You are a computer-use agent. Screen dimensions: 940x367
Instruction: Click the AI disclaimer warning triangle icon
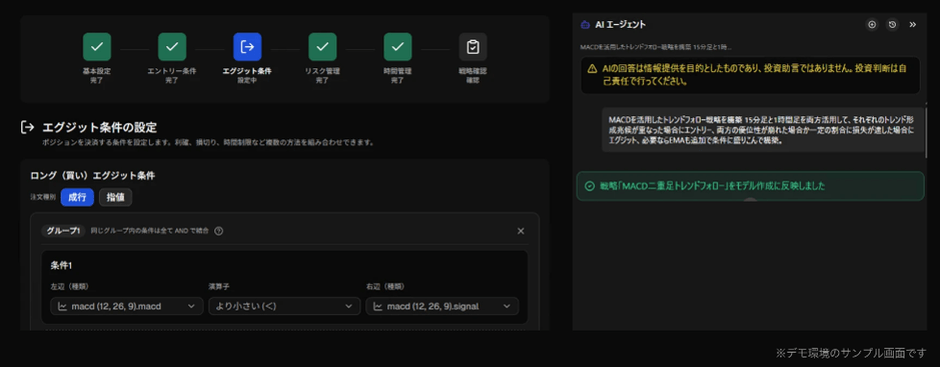pos(592,68)
